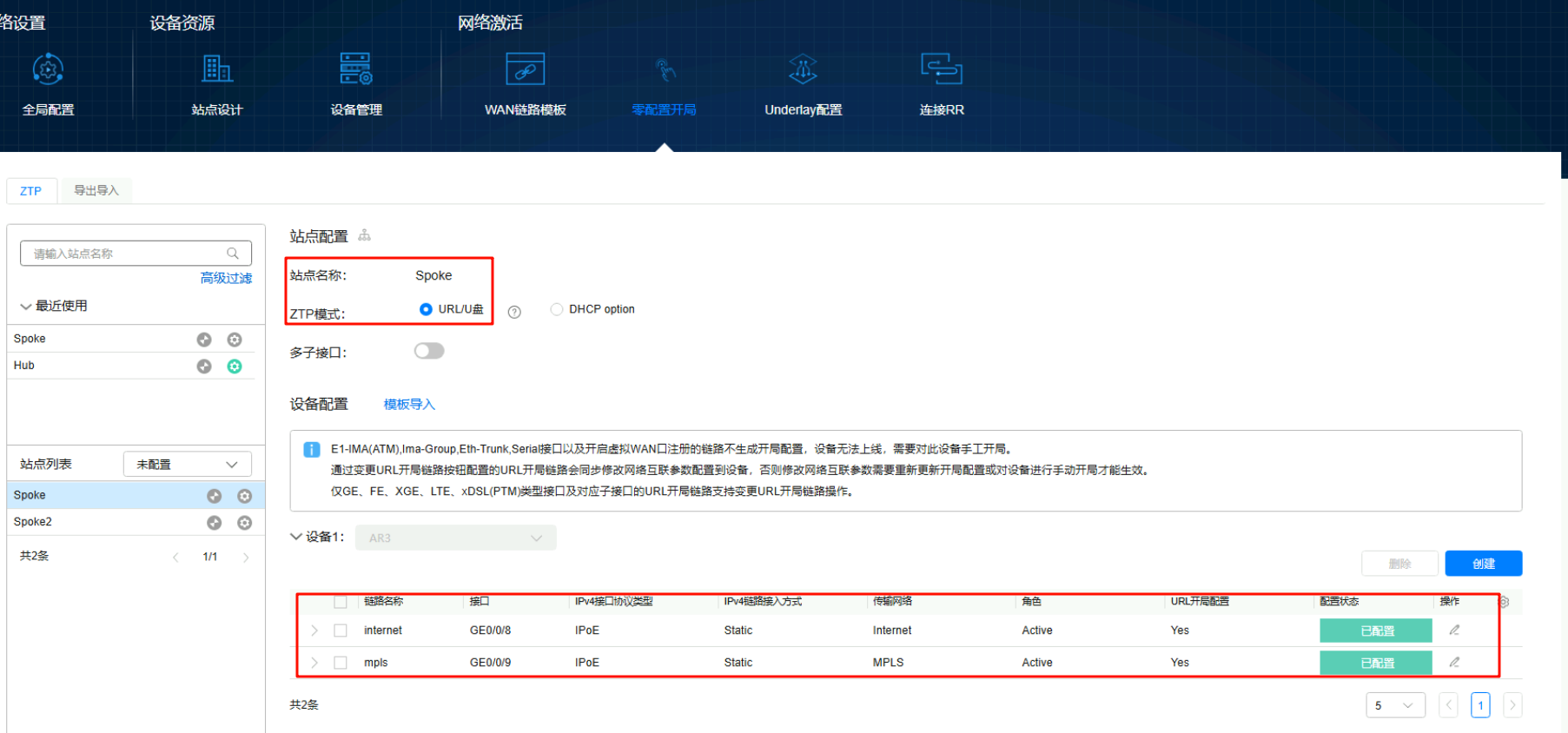This screenshot has width=1568, height=733.
Task: Toggle the 多子接口 switch
Action: tap(429, 351)
